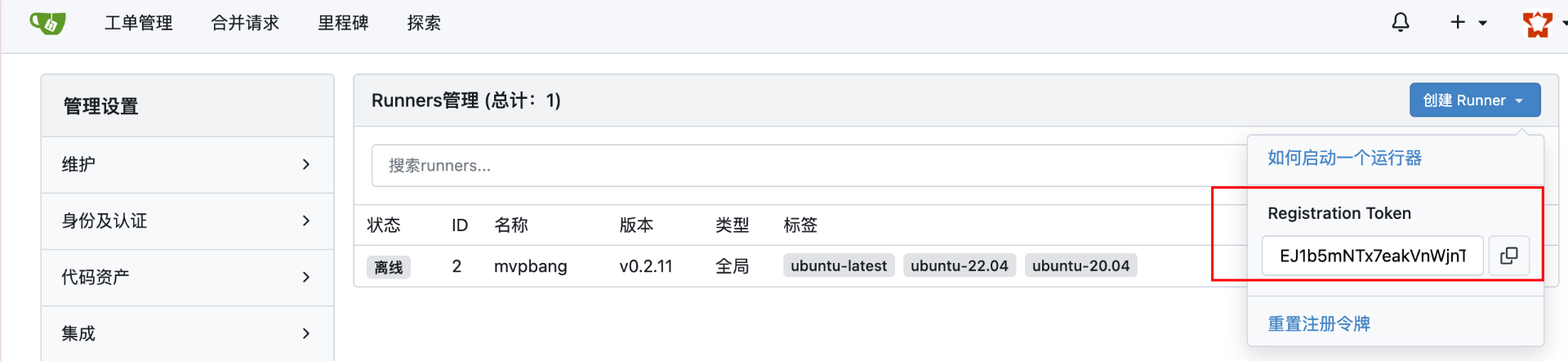Select 探索 in the navigation bar
1568x361 pixels.
click(424, 23)
